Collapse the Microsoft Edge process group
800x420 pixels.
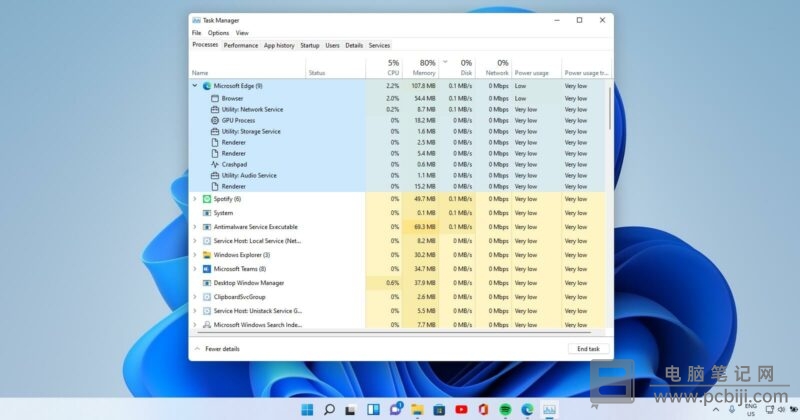click(x=195, y=86)
